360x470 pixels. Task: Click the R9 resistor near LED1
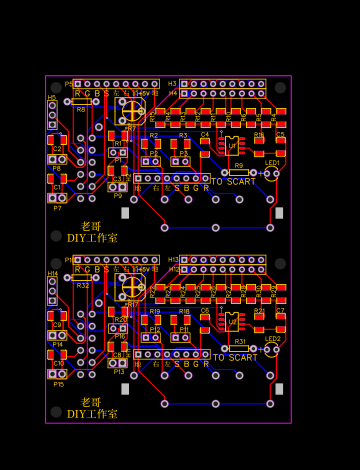[239, 173]
